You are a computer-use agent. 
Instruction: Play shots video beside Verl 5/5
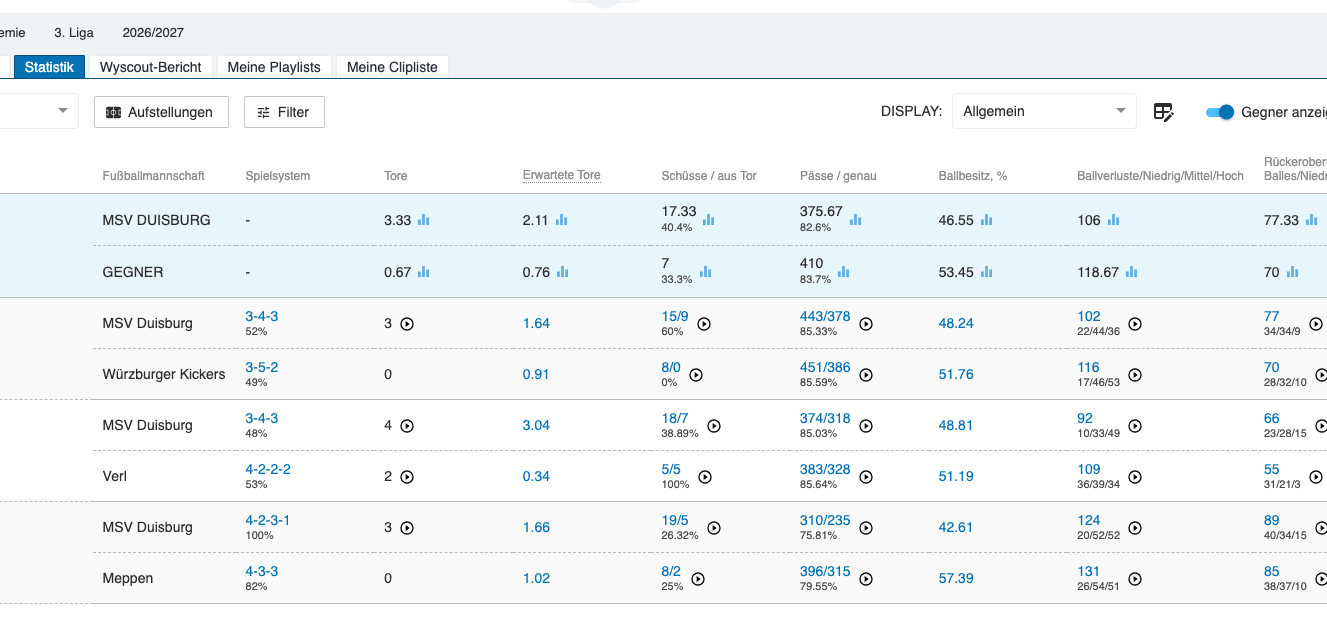tap(704, 477)
